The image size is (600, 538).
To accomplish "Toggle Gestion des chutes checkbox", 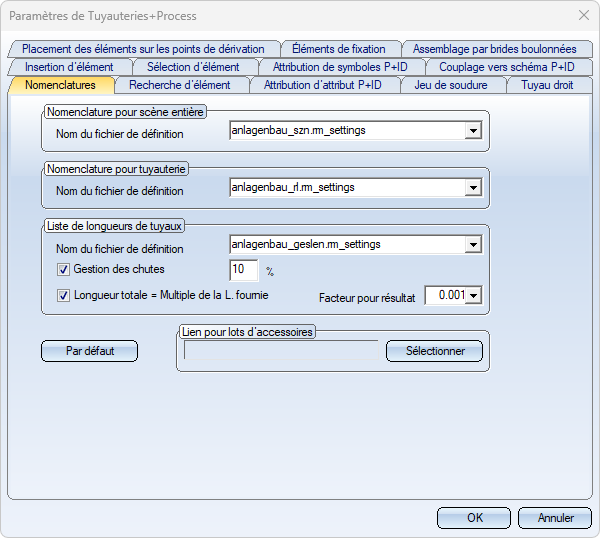I will pyautogui.click(x=63, y=269).
